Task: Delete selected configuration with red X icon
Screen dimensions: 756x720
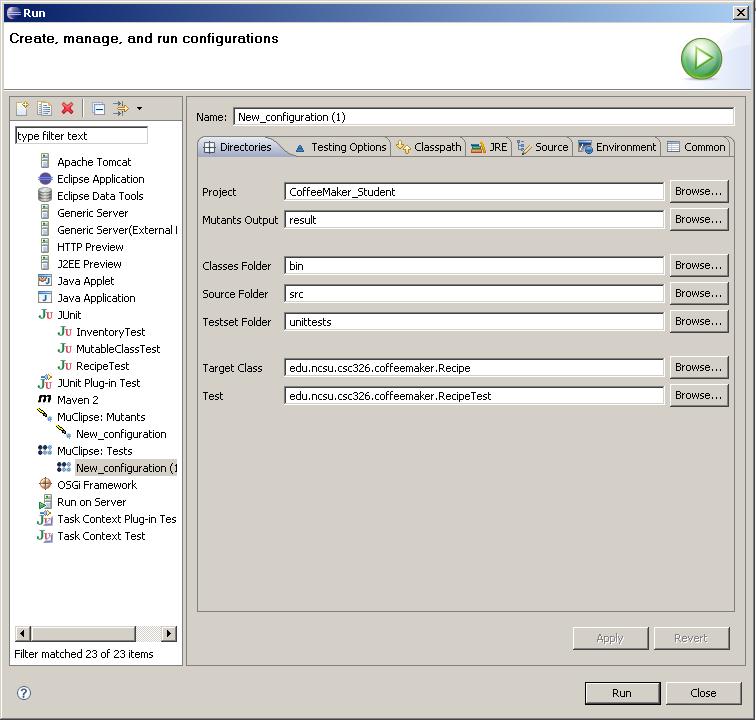Action: point(68,108)
